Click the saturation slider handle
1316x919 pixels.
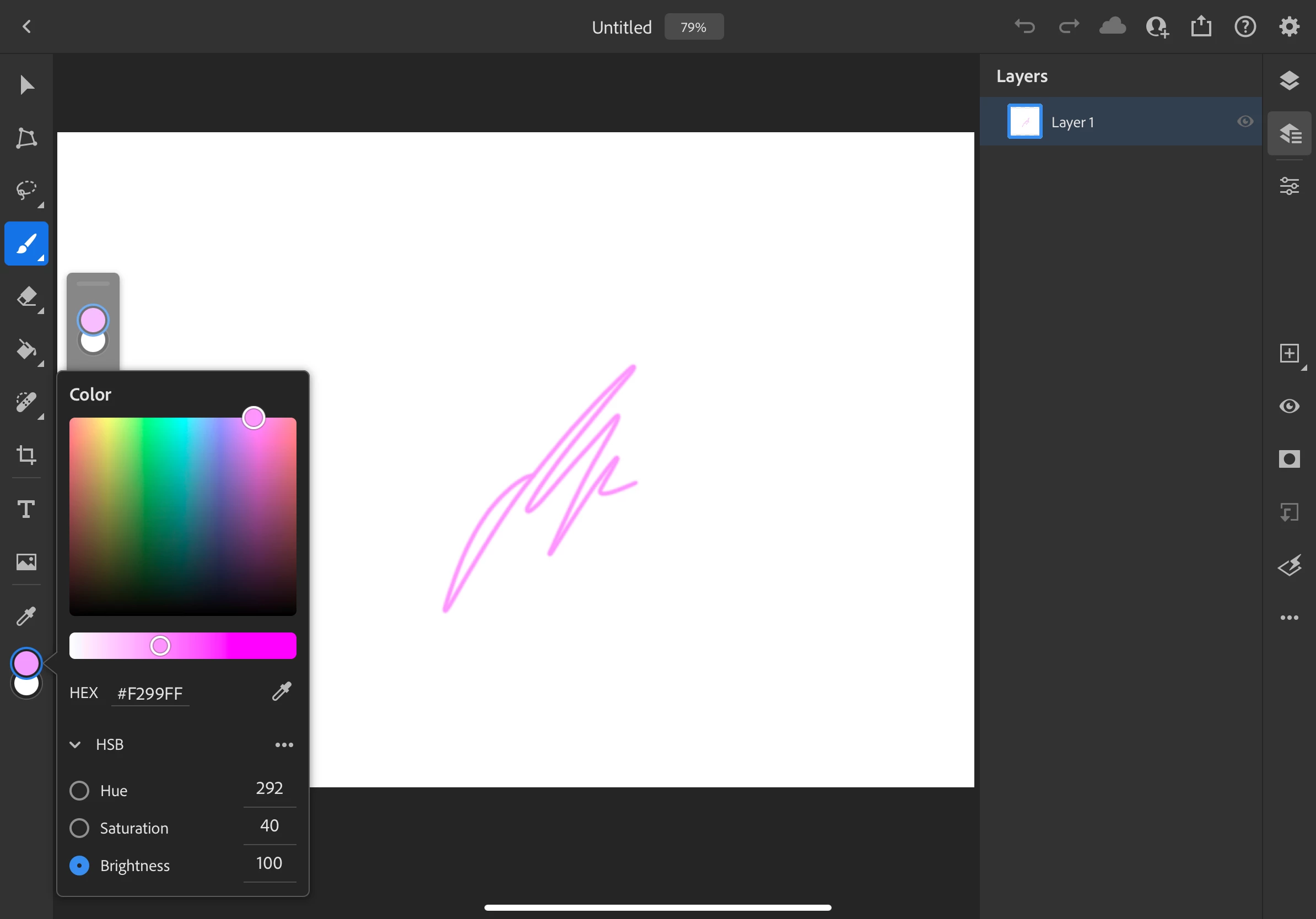[x=160, y=646]
